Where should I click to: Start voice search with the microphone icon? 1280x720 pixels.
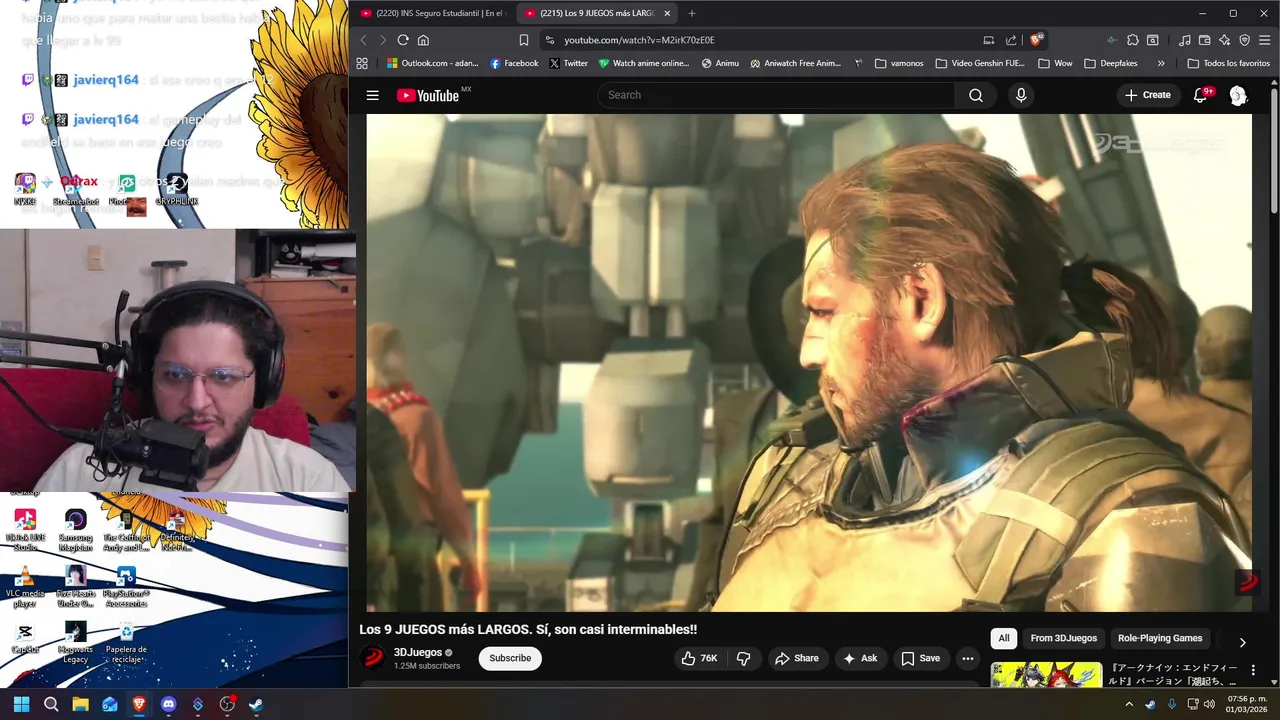[1021, 95]
